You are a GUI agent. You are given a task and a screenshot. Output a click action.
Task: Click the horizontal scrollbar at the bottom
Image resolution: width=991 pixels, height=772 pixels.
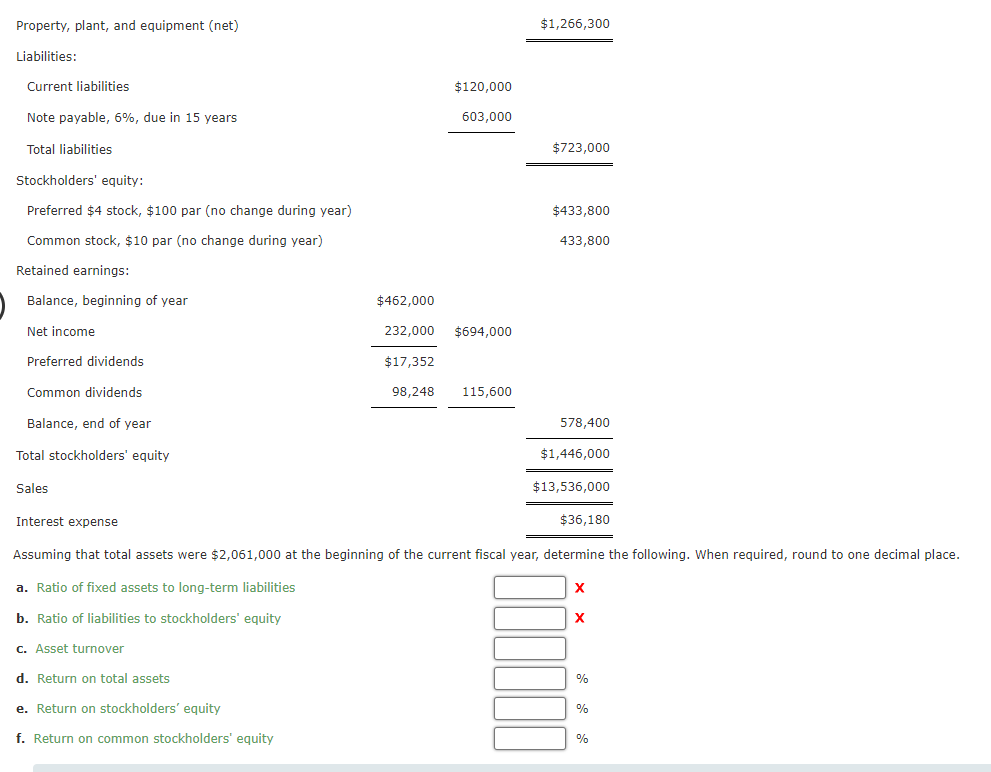point(495,766)
